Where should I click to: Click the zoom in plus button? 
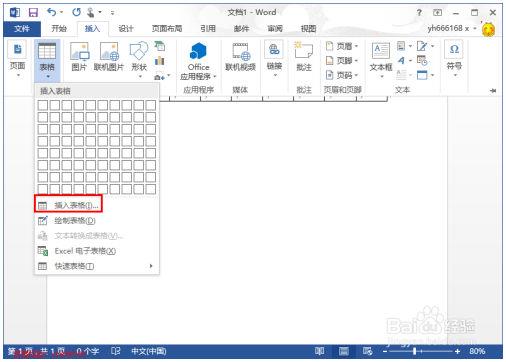[x=457, y=351]
